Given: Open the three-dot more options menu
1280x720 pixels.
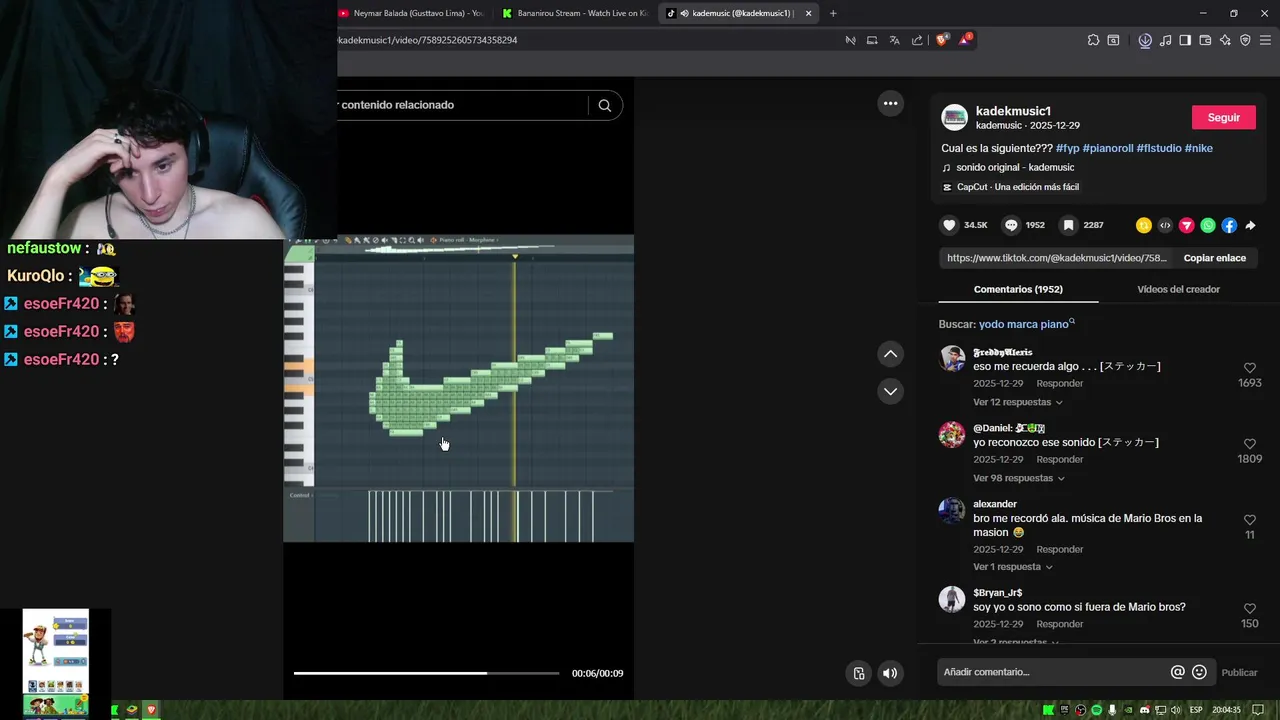Looking at the screenshot, I should coord(890,103).
